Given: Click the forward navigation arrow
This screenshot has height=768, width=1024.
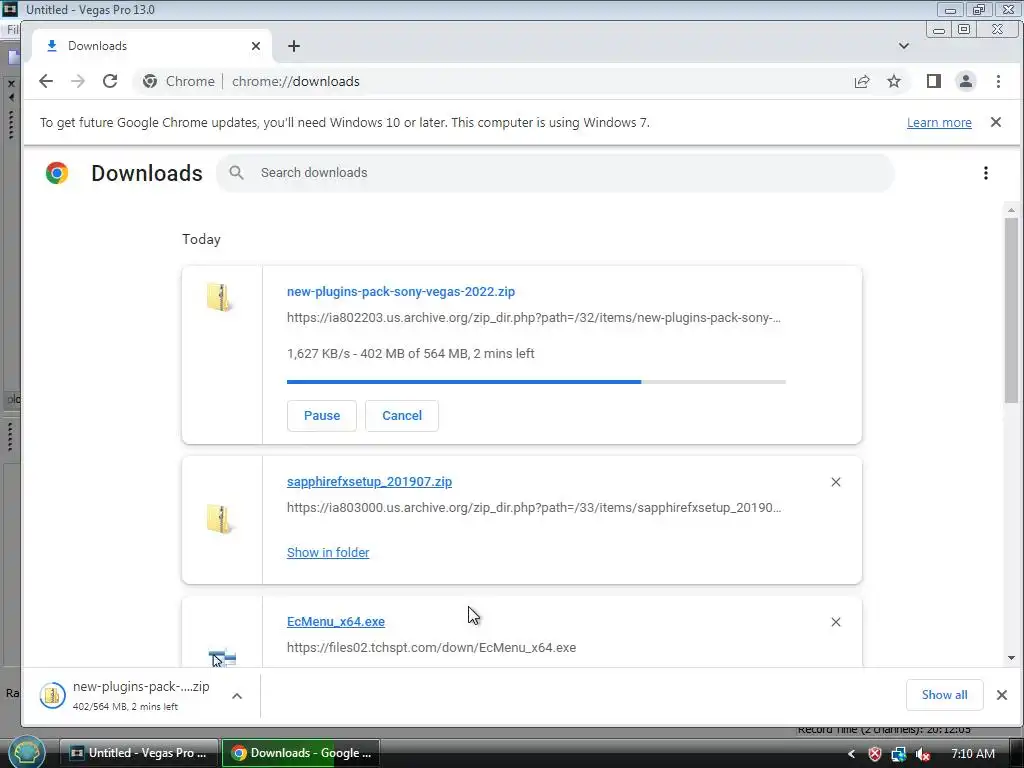Looking at the screenshot, I should [78, 81].
